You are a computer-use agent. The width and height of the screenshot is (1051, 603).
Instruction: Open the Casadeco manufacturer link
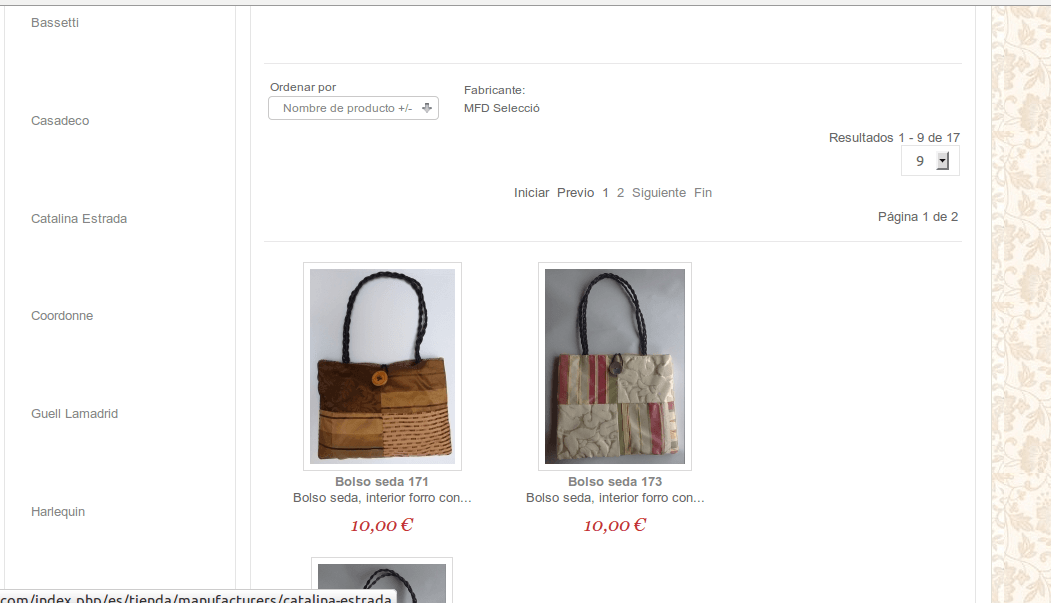(60, 121)
